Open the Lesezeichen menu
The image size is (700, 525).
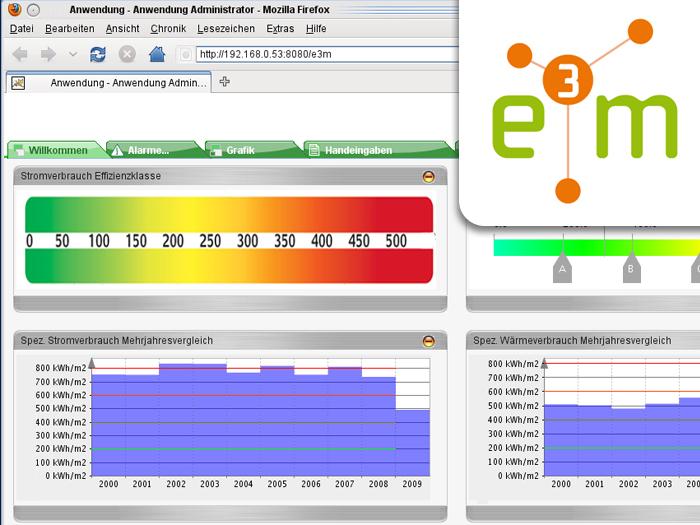coord(226,29)
